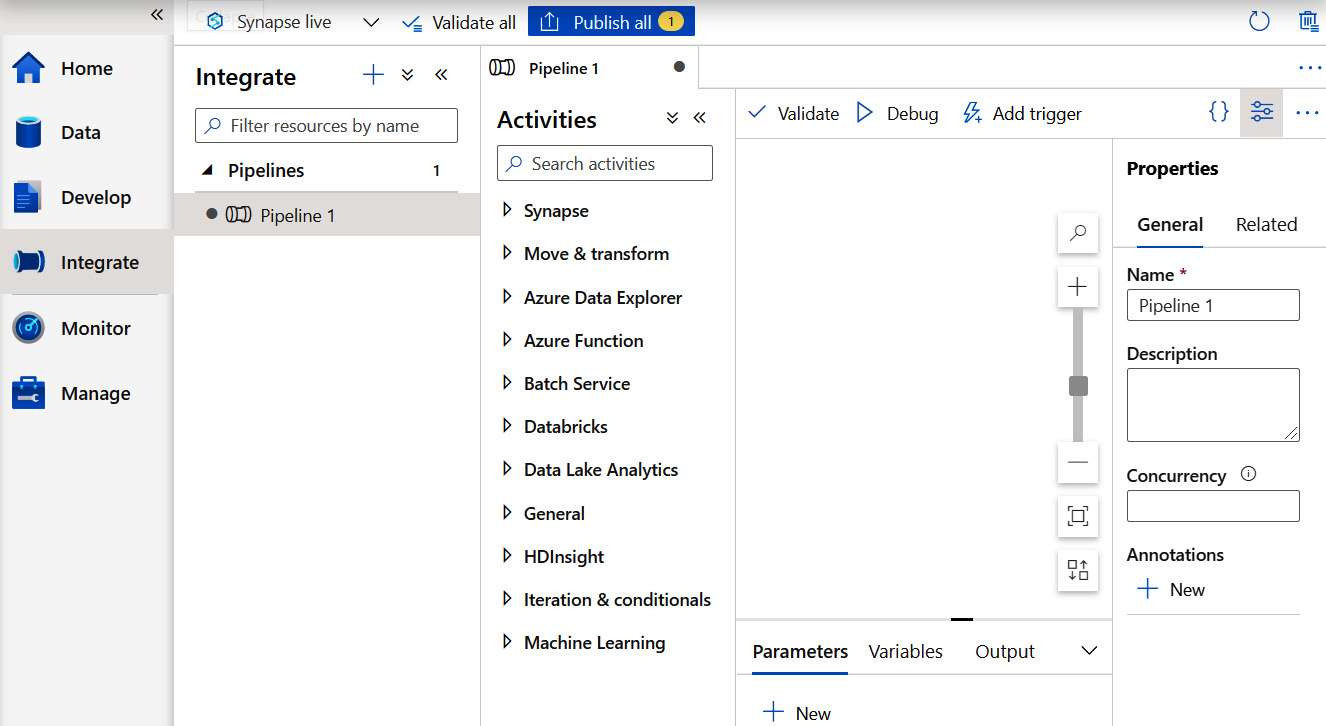Expand all resources in Integrate panel
The width and height of the screenshot is (1326, 726).
pyautogui.click(x=407, y=75)
